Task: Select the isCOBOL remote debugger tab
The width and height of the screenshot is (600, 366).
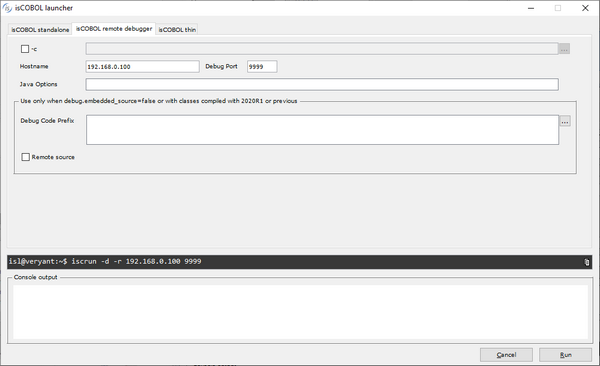Action: [x=114, y=29]
